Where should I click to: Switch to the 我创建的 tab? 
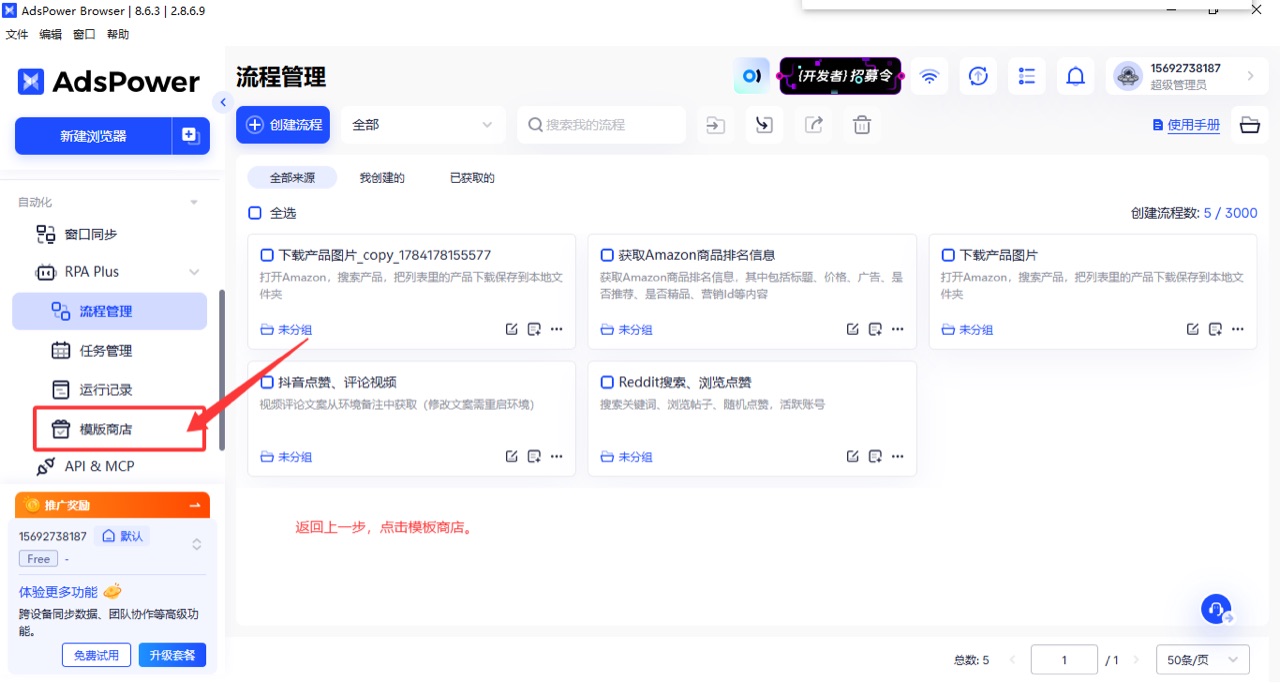click(x=382, y=178)
